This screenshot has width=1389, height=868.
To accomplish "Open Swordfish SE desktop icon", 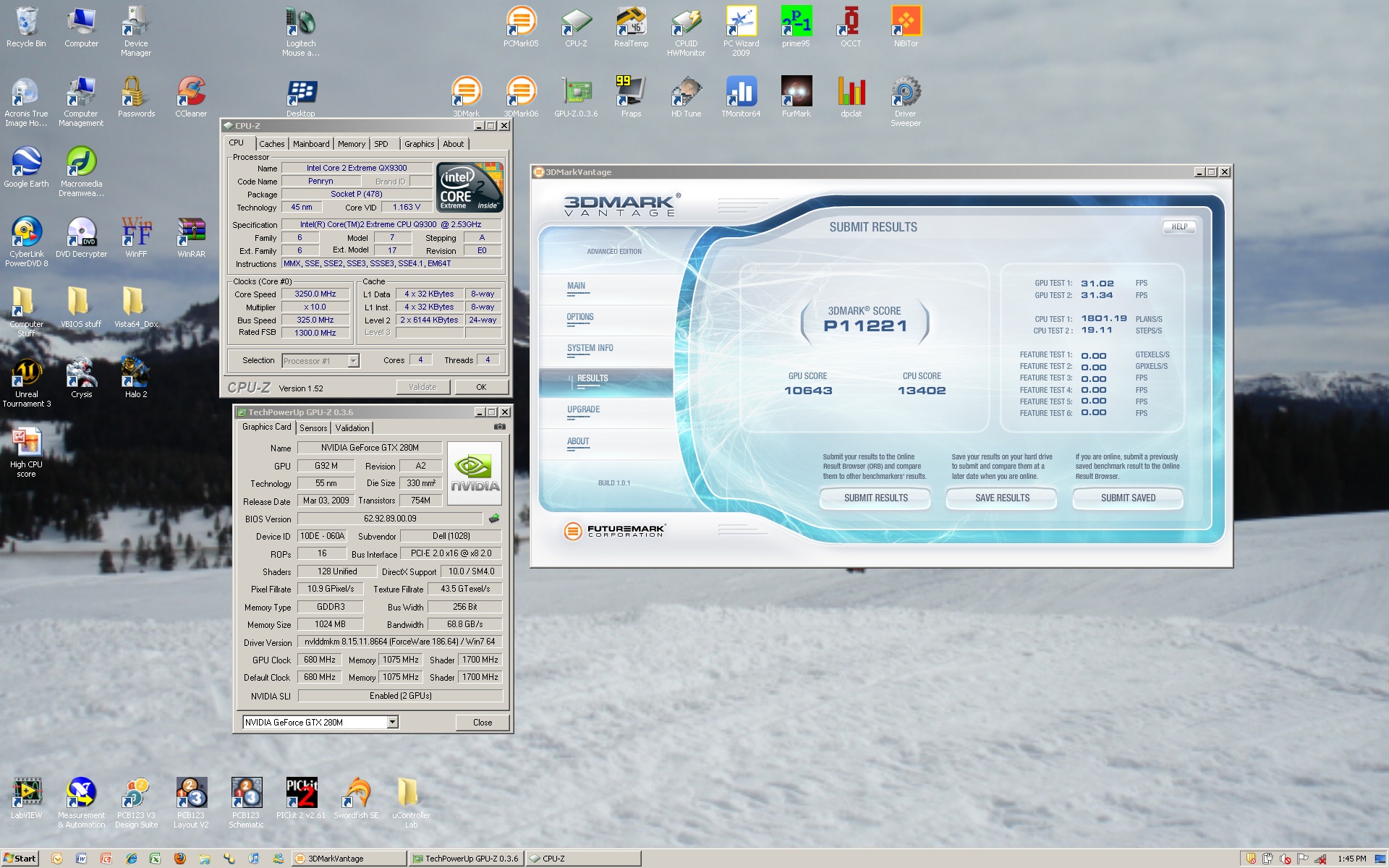I will click(356, 799).
